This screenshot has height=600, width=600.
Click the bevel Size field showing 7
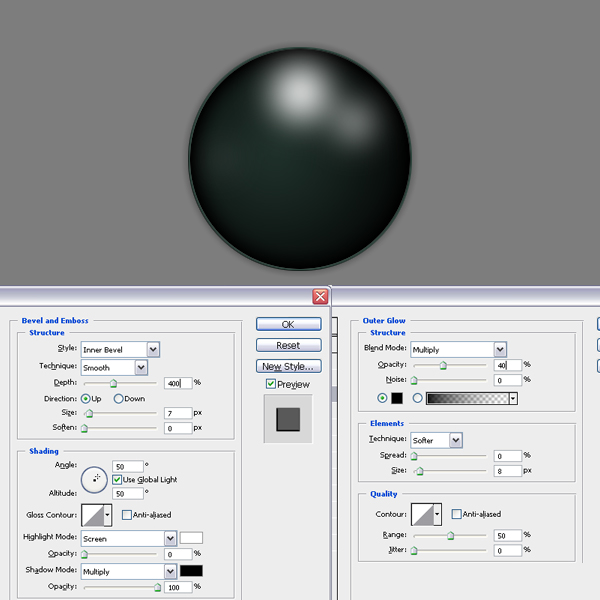click(x=178, y=413)
